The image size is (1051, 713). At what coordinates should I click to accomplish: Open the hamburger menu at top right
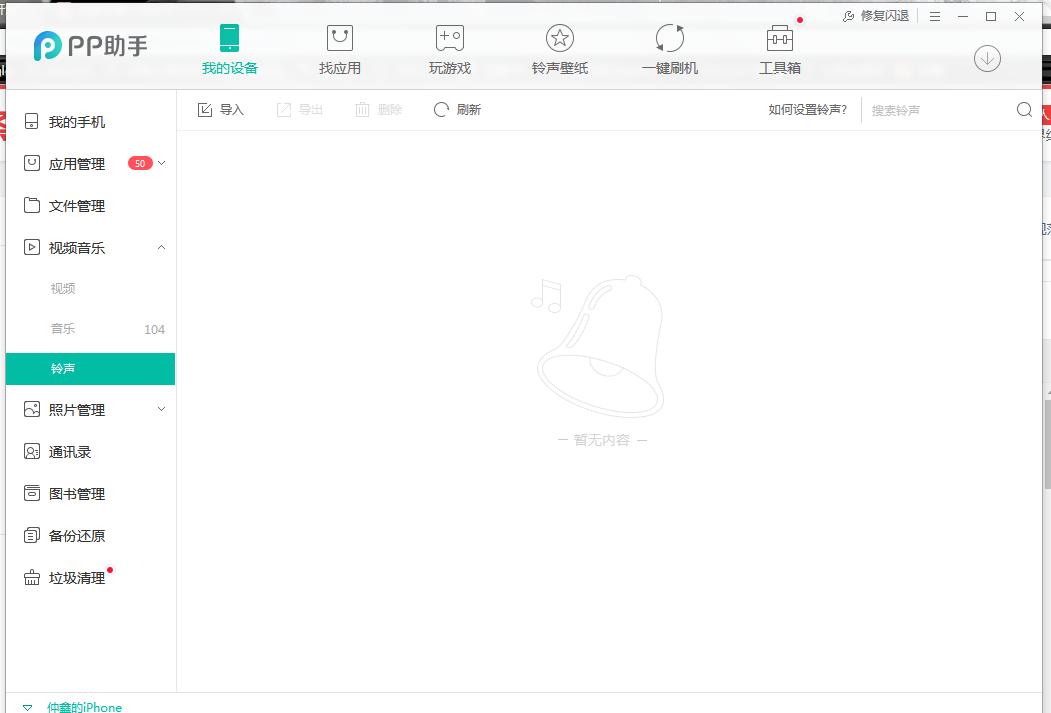click(x=936, y=16)
